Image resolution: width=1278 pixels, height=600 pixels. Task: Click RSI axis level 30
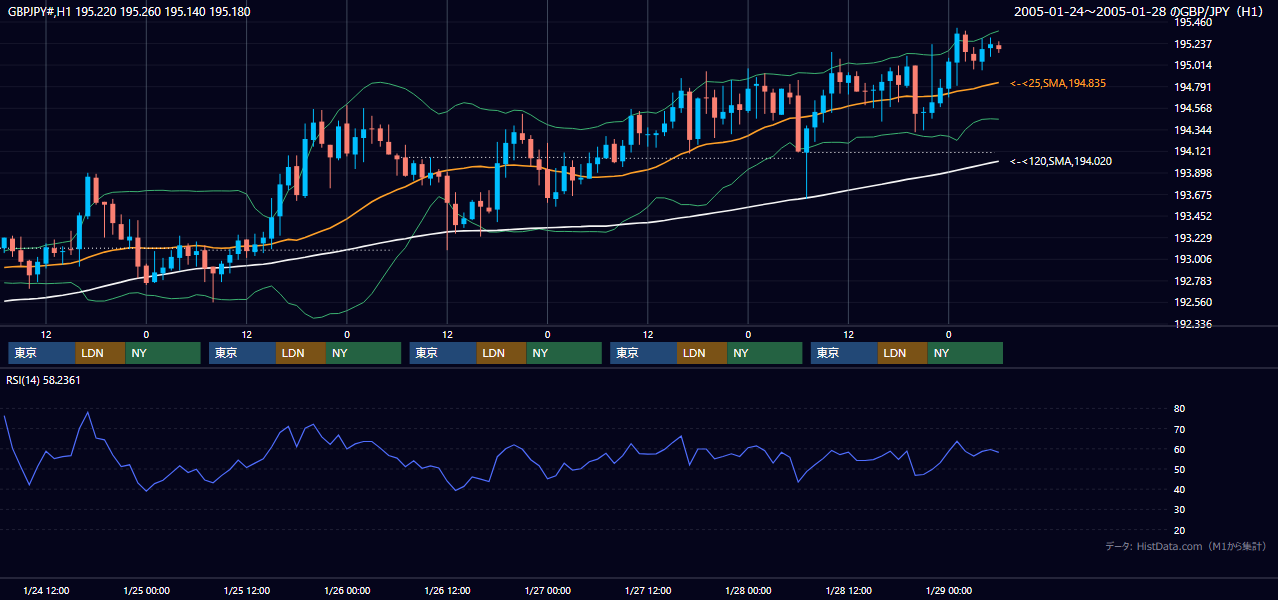[1179, 509]
